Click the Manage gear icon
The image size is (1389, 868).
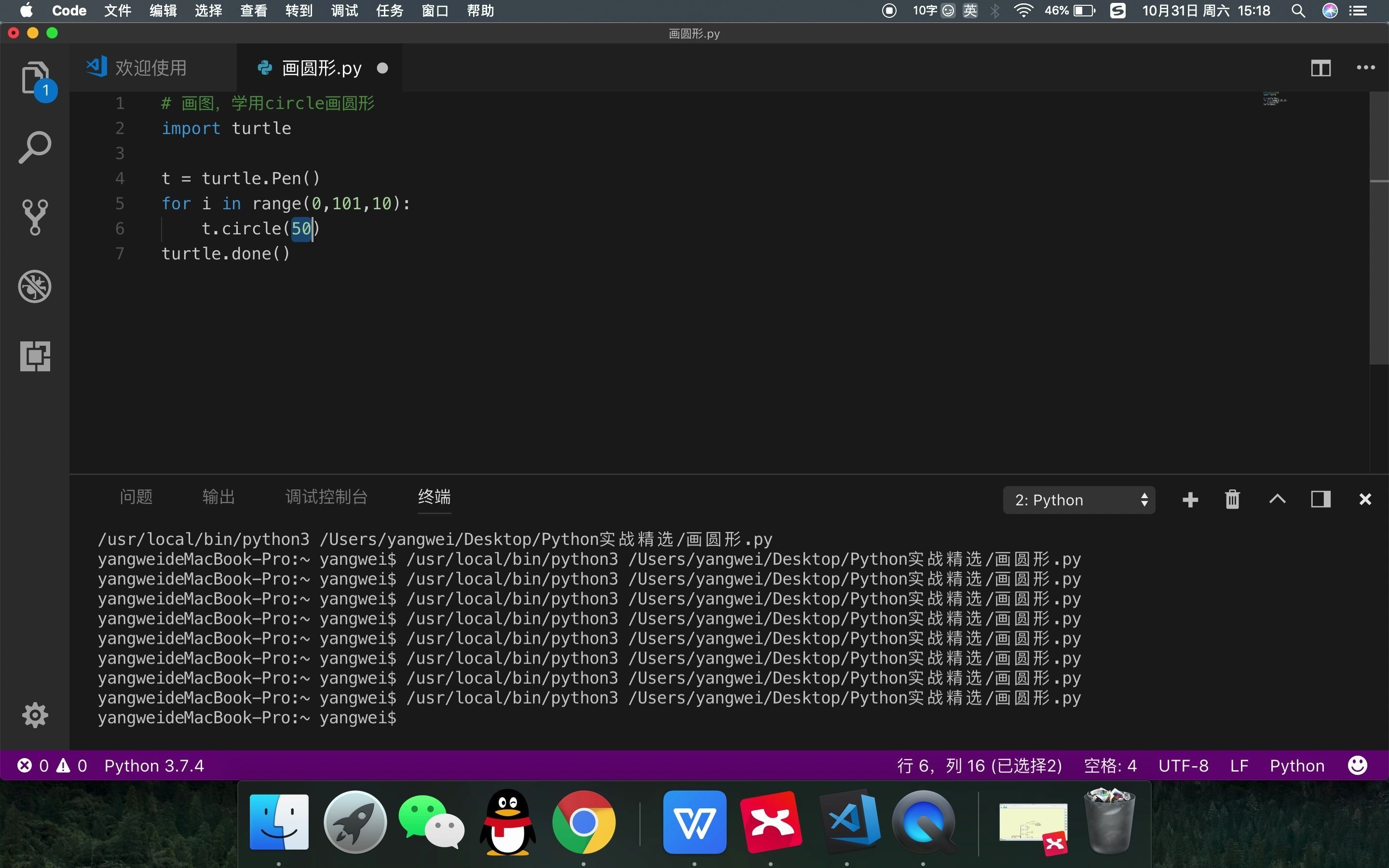[x=34, y=715]
